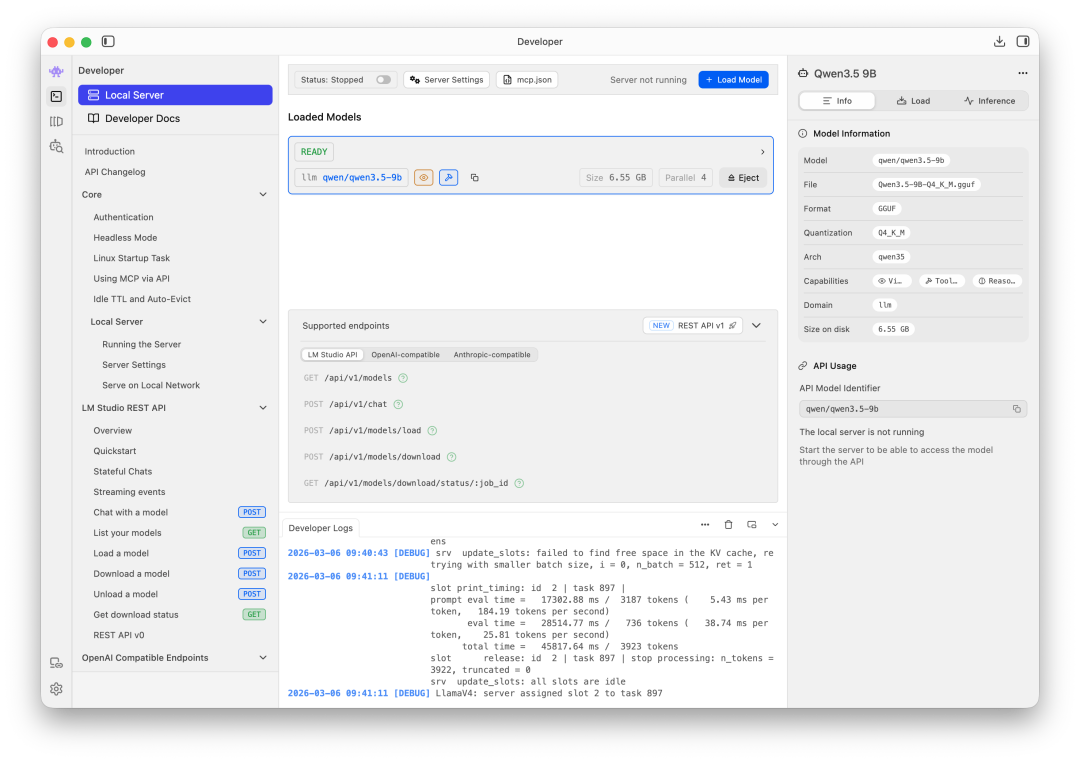The height and width of the screenshot is (762, 1080).
Task: Click the help icon beside /api/v1/chat
Action: pos(398,404)
